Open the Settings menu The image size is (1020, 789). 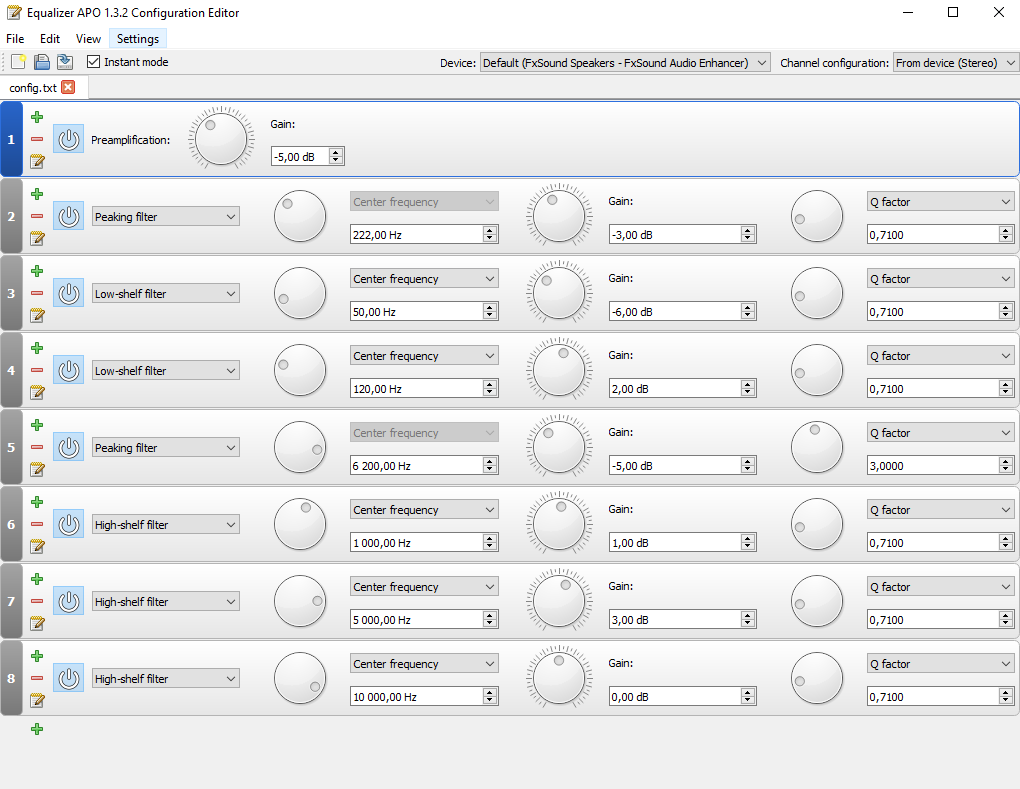138,38
